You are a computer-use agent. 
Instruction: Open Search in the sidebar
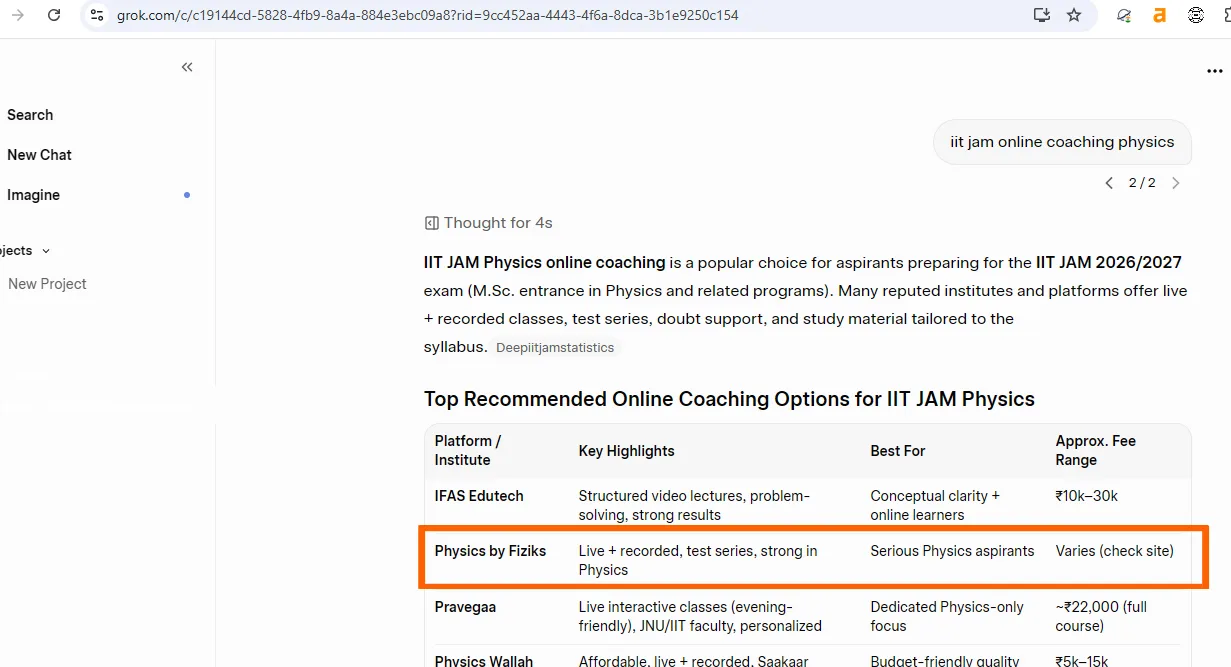[x=30, y=115]
